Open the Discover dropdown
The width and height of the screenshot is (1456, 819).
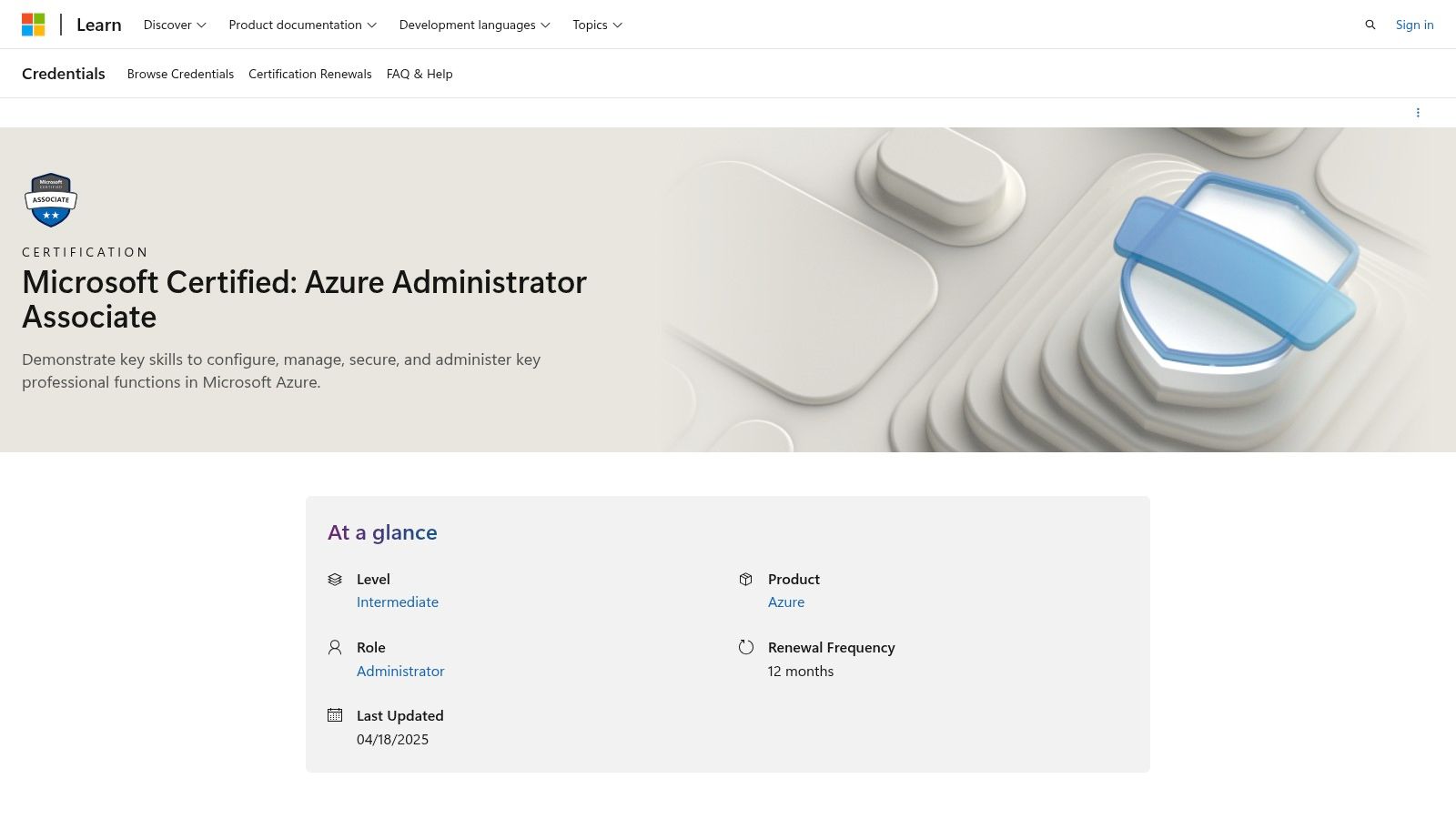coord(173,25)
